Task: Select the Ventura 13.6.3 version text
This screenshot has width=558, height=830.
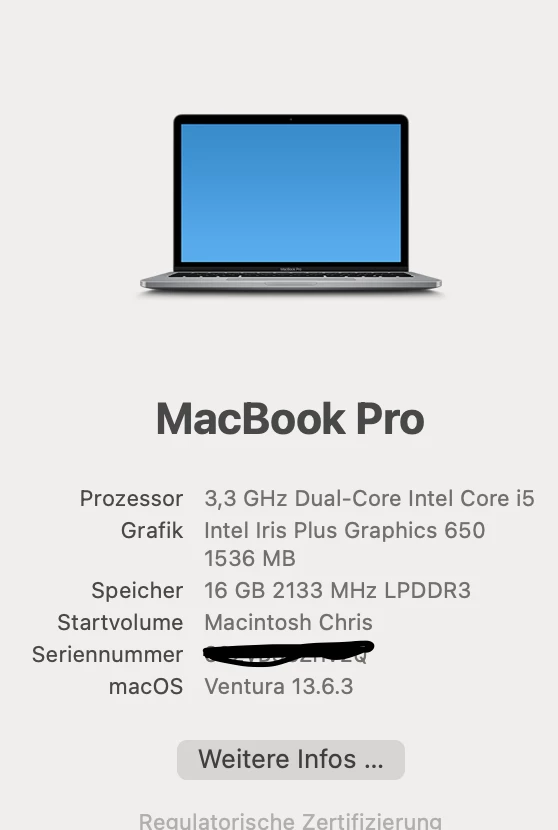Action: (x=278, y=687)
